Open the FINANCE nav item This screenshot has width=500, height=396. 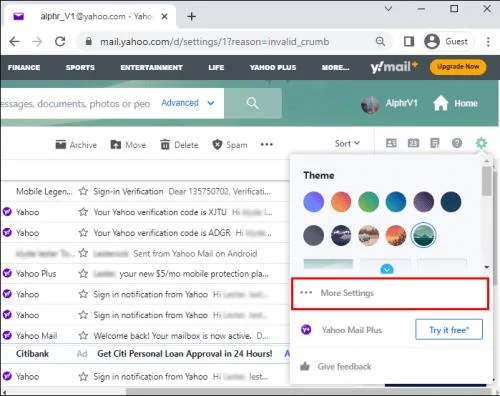point(24,67)
